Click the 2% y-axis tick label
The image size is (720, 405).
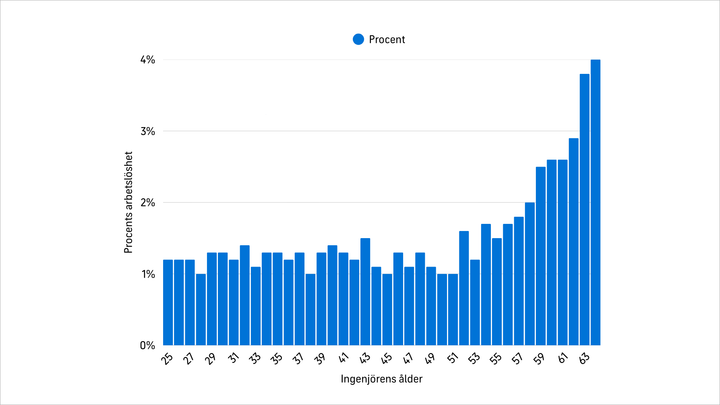[x=147, y=203]
